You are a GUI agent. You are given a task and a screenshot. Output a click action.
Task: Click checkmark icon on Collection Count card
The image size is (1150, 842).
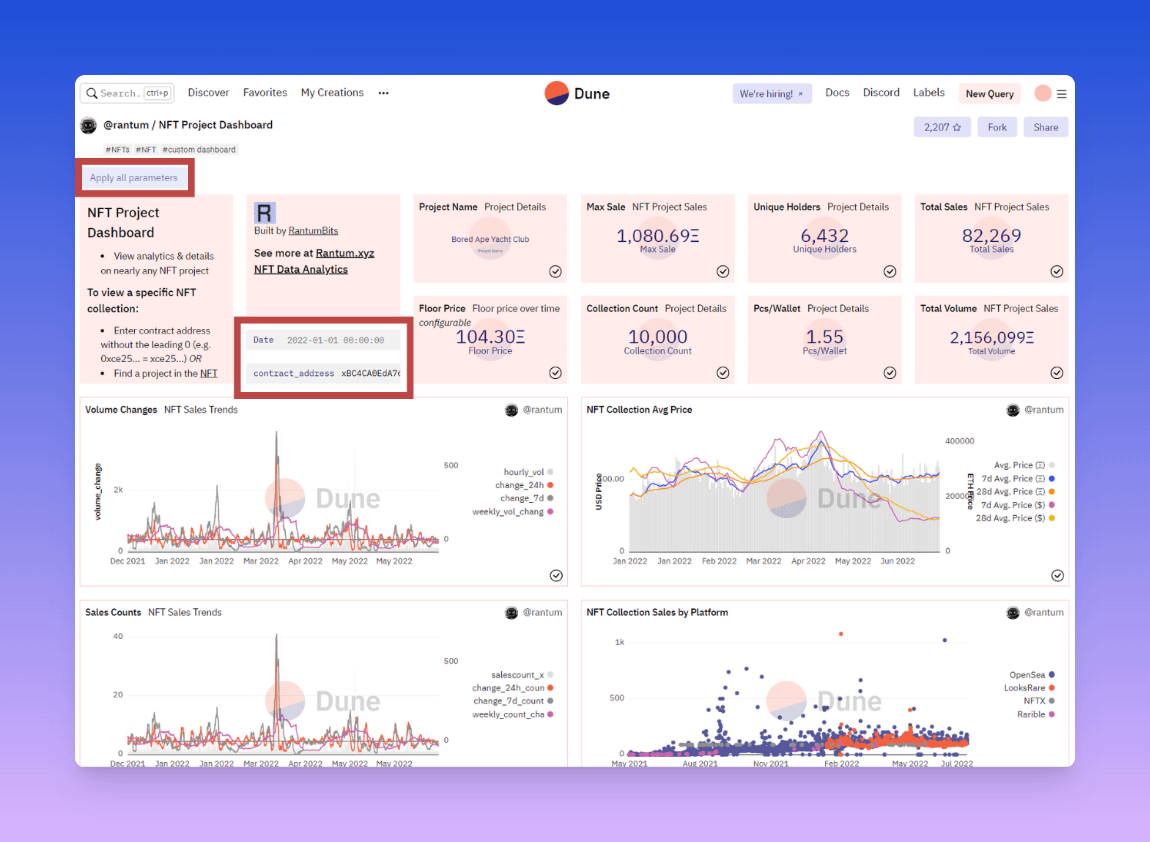(x=722, y=373)
